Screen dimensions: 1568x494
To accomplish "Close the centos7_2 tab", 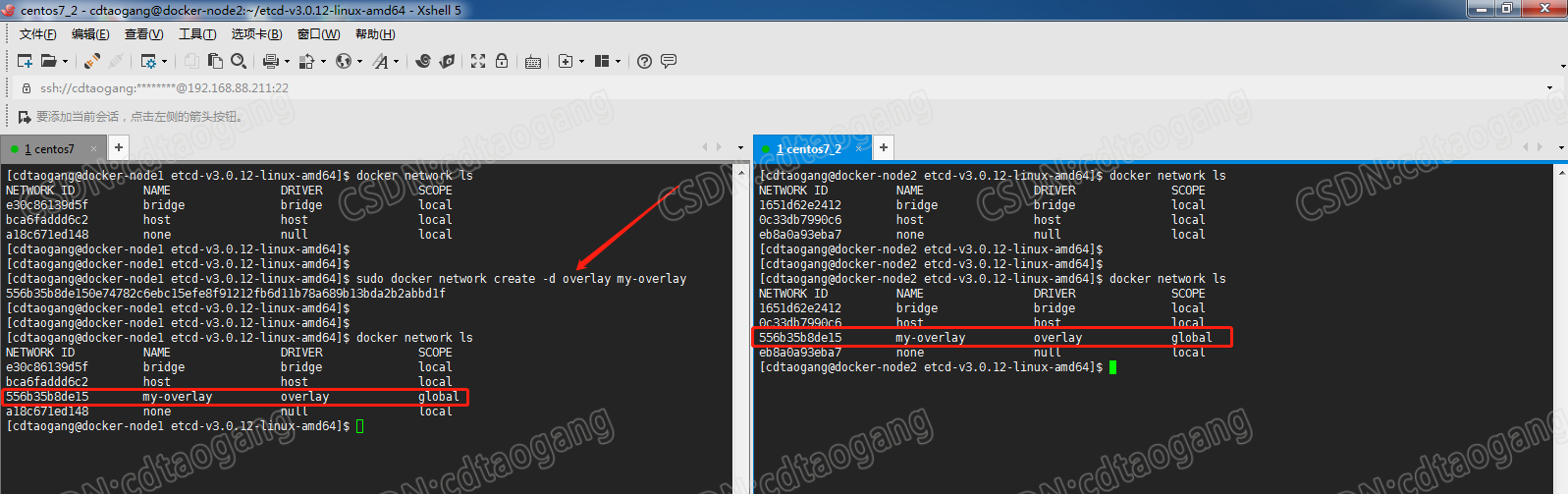I will point(859,148).
